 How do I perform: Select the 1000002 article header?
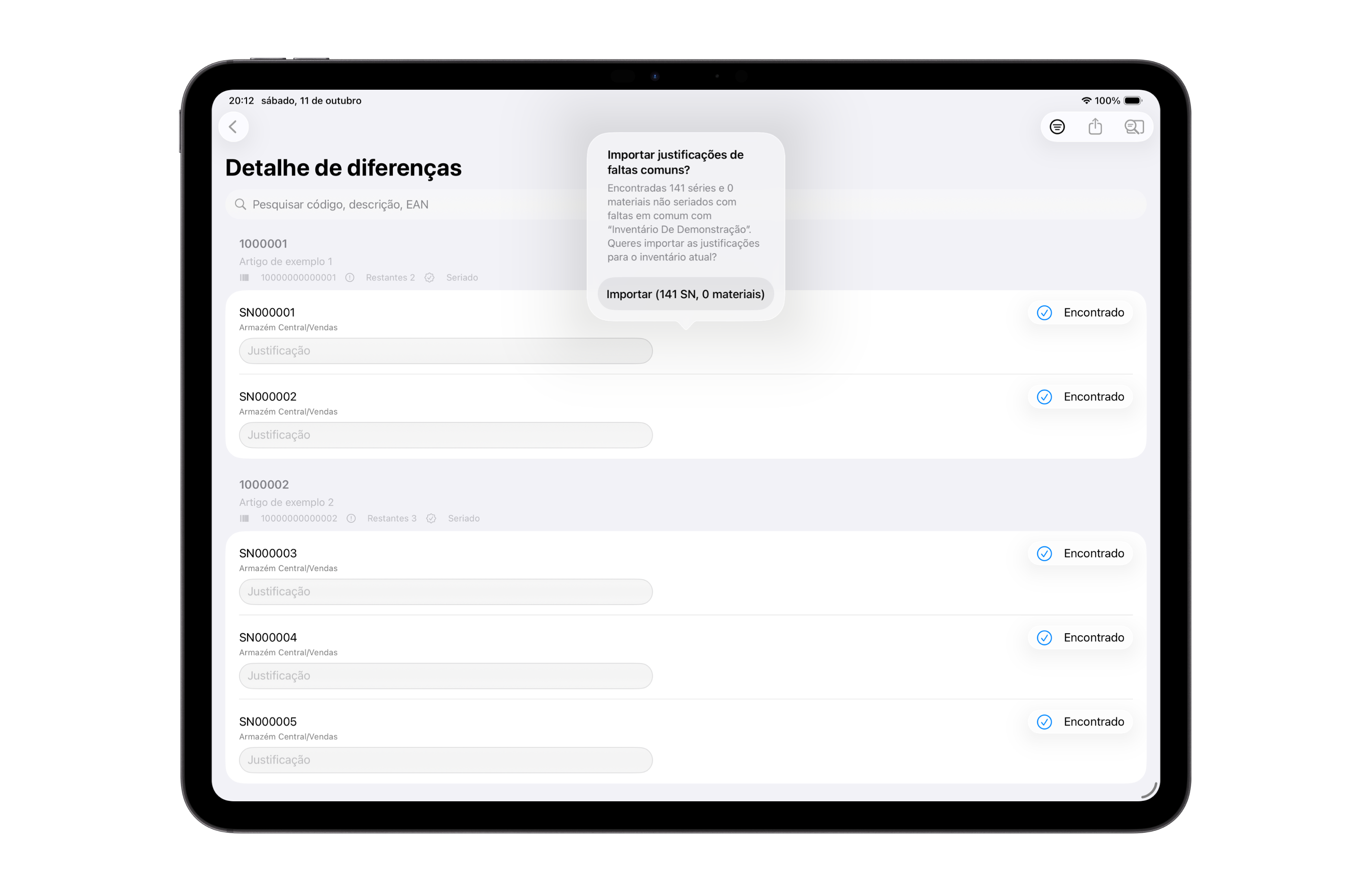(264, 484)
